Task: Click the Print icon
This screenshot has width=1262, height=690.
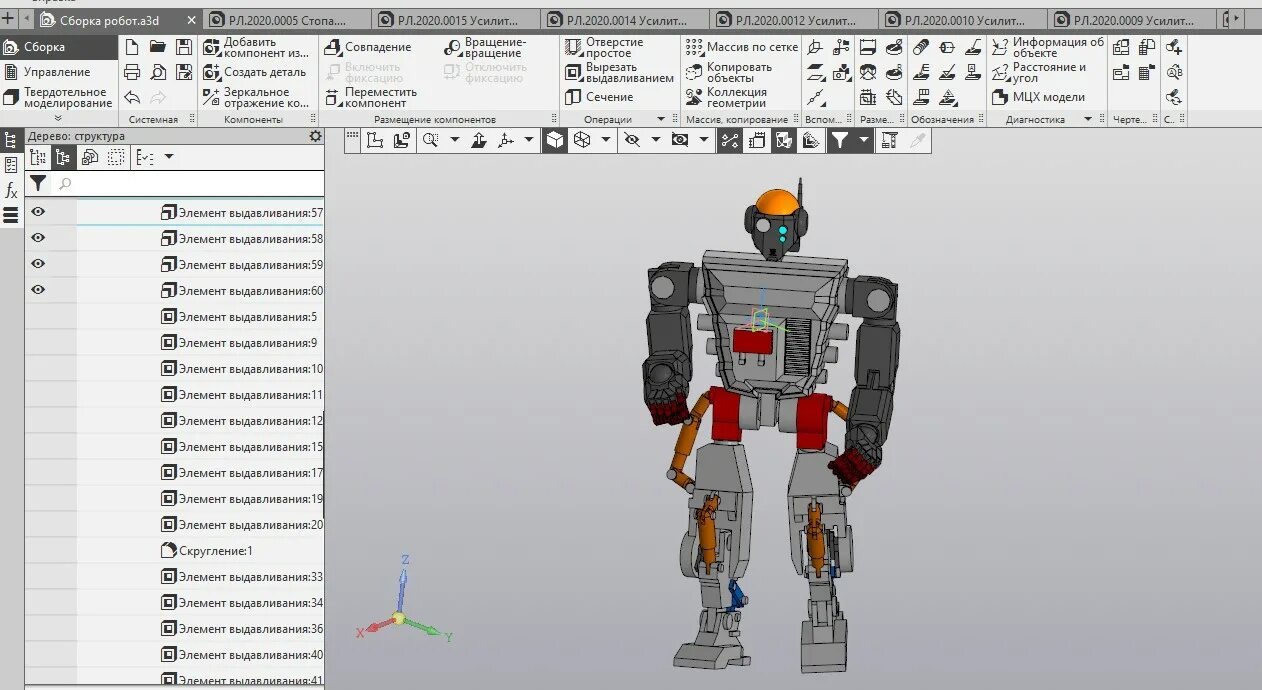Action: [132, 72]
